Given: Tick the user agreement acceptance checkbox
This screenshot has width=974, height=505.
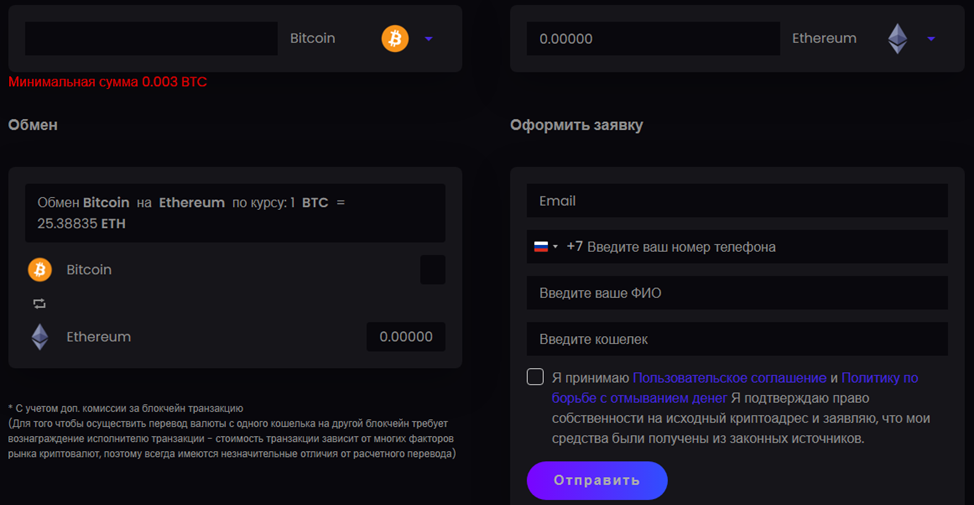Looking at the screenshot, I should click(x=535, y=377).
